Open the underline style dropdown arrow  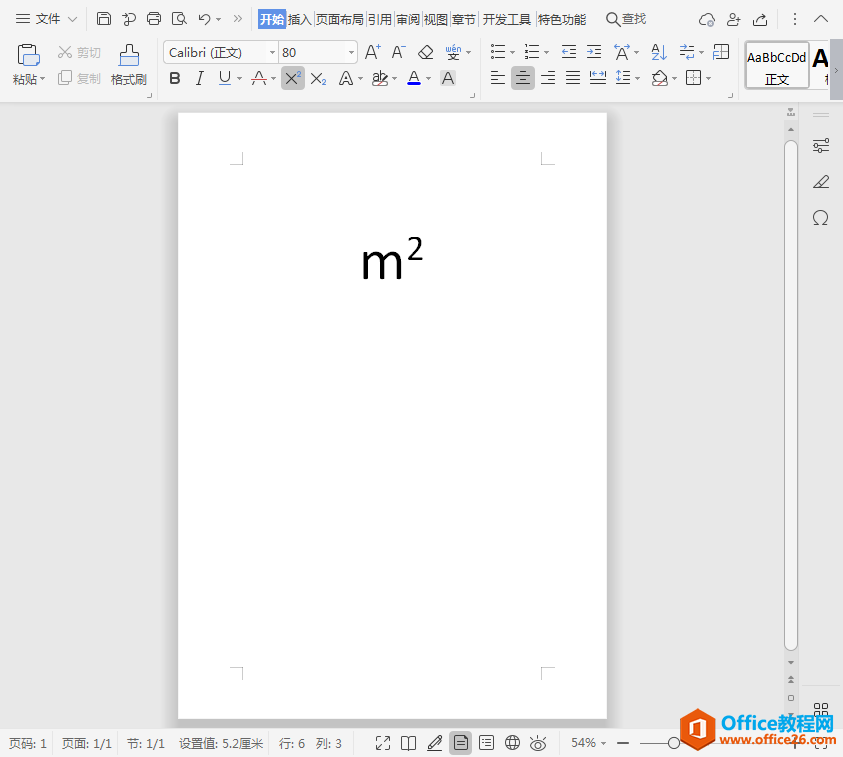pyautogui.click(x=239, y=79)
